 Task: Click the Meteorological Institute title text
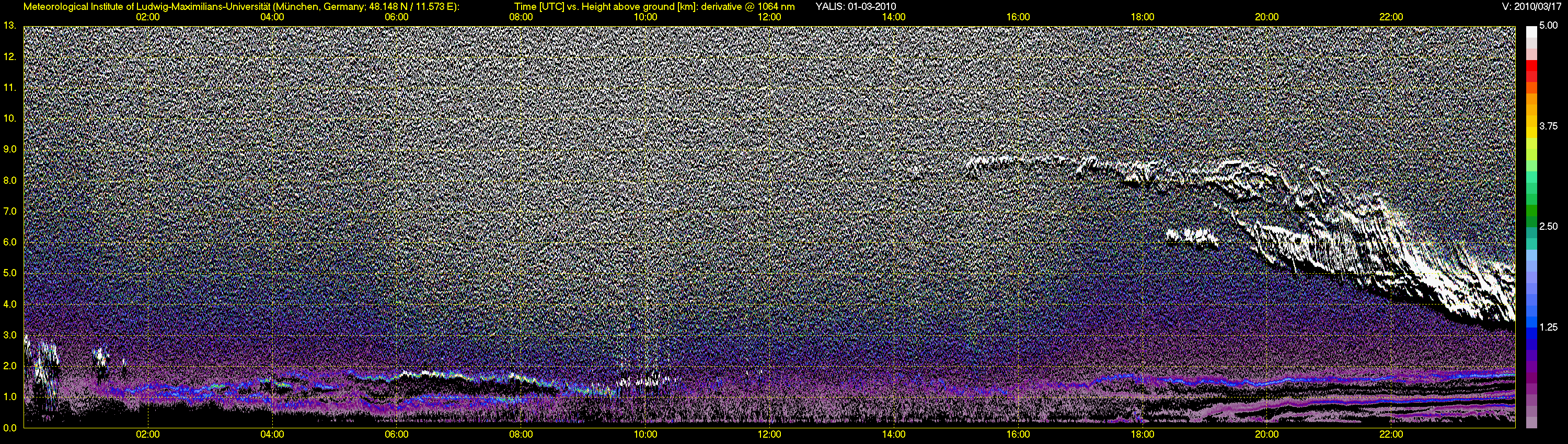pyautogui.click(x=241, y=7)
